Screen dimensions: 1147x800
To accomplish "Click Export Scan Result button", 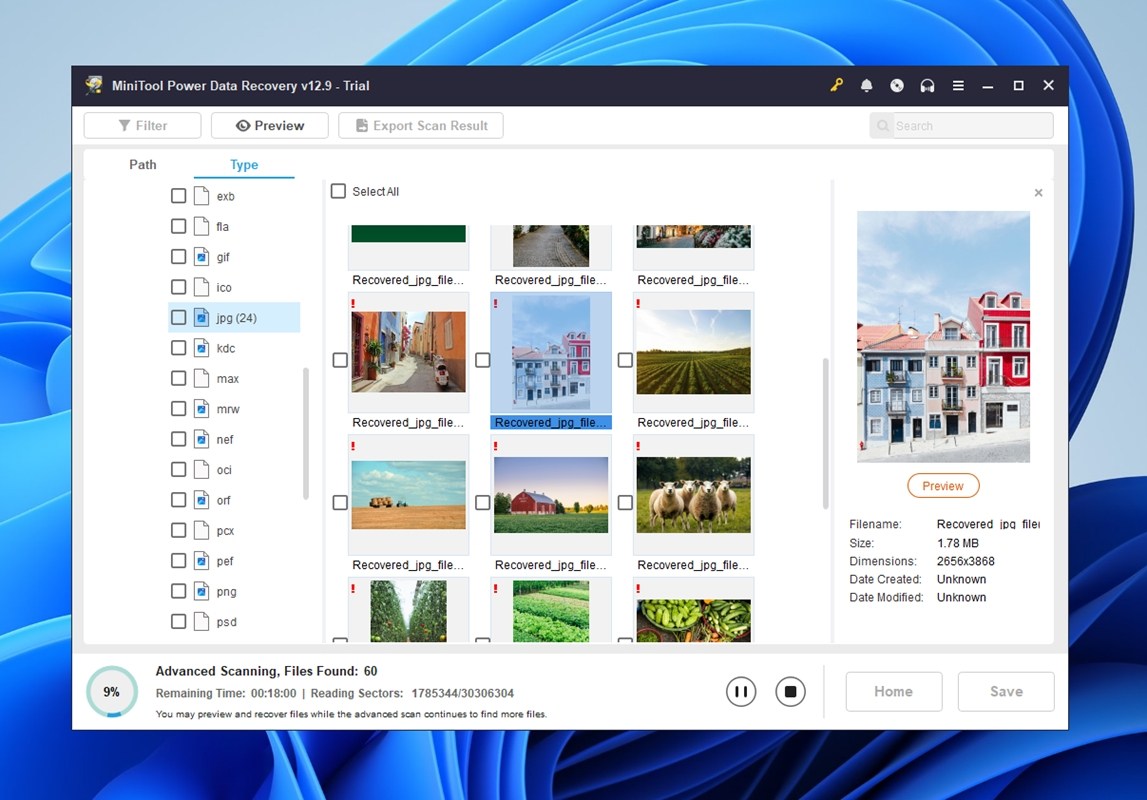I will (421, 126).
